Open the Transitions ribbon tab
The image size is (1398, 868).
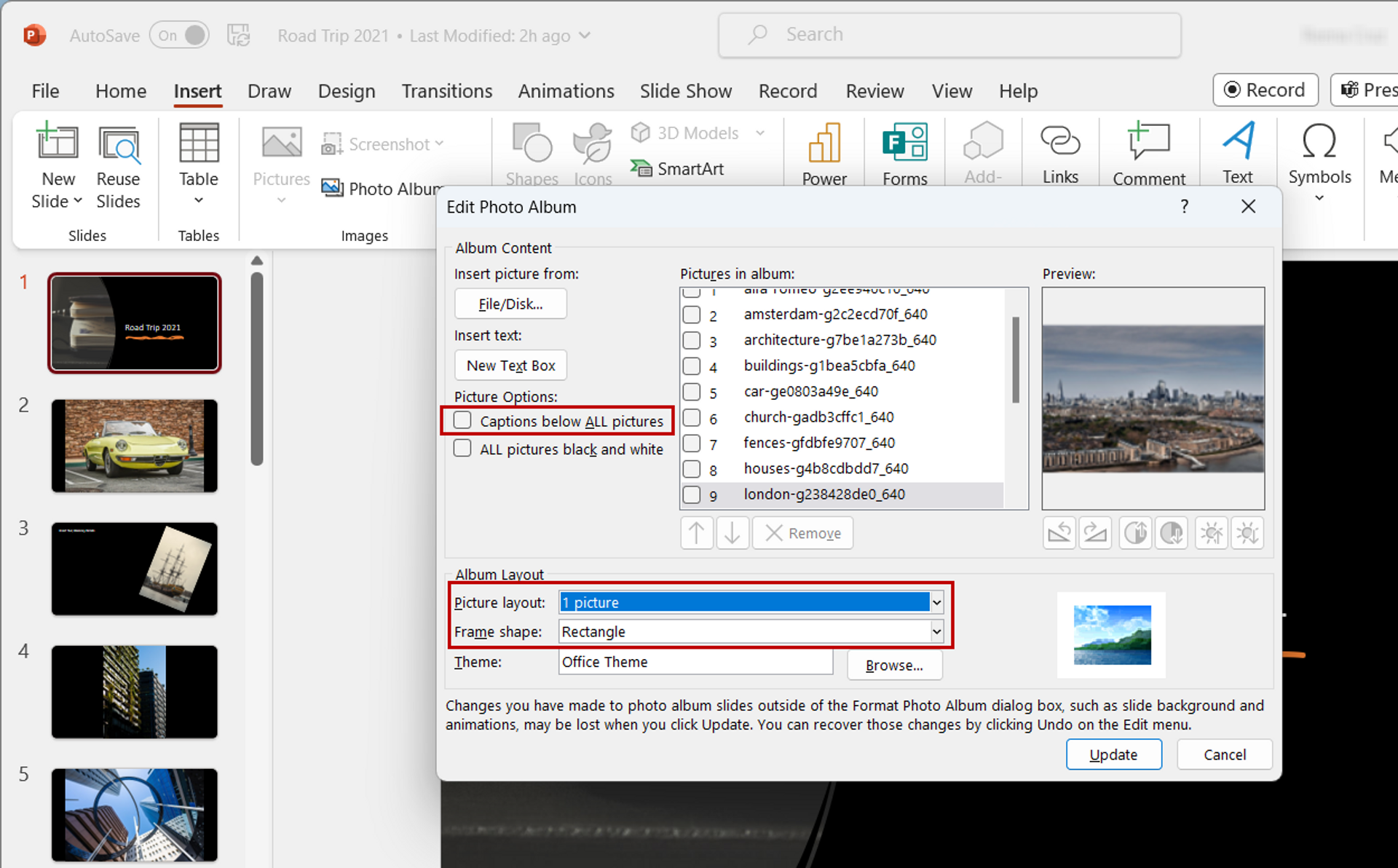pyautogui.click(x=446, y=91)
